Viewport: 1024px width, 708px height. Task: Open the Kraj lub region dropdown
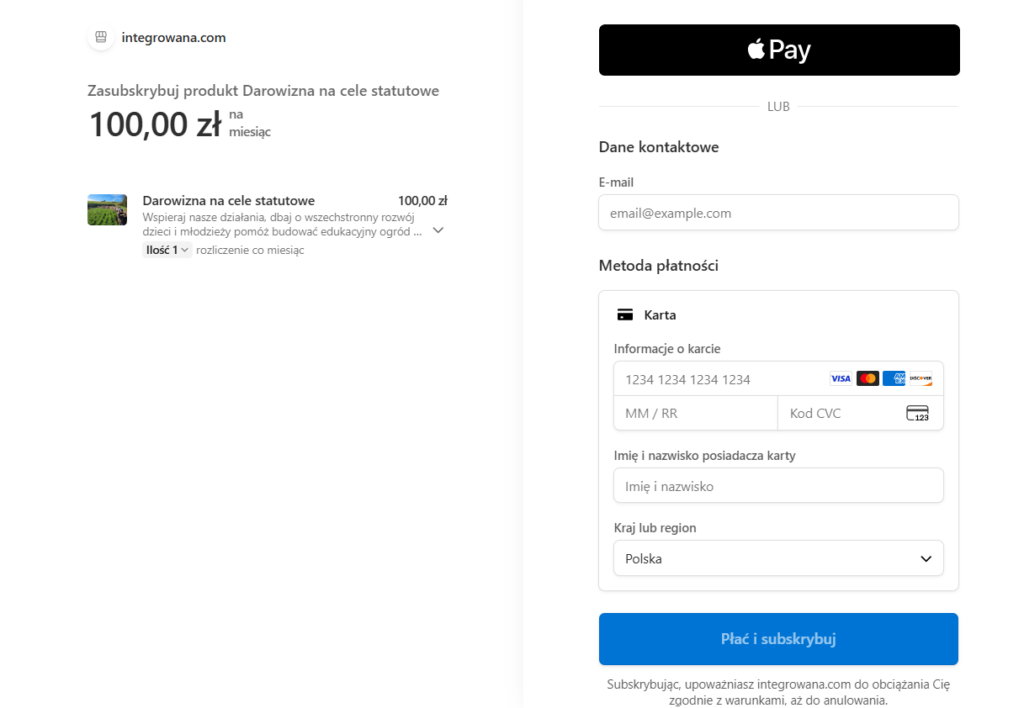tap(778, 558)
